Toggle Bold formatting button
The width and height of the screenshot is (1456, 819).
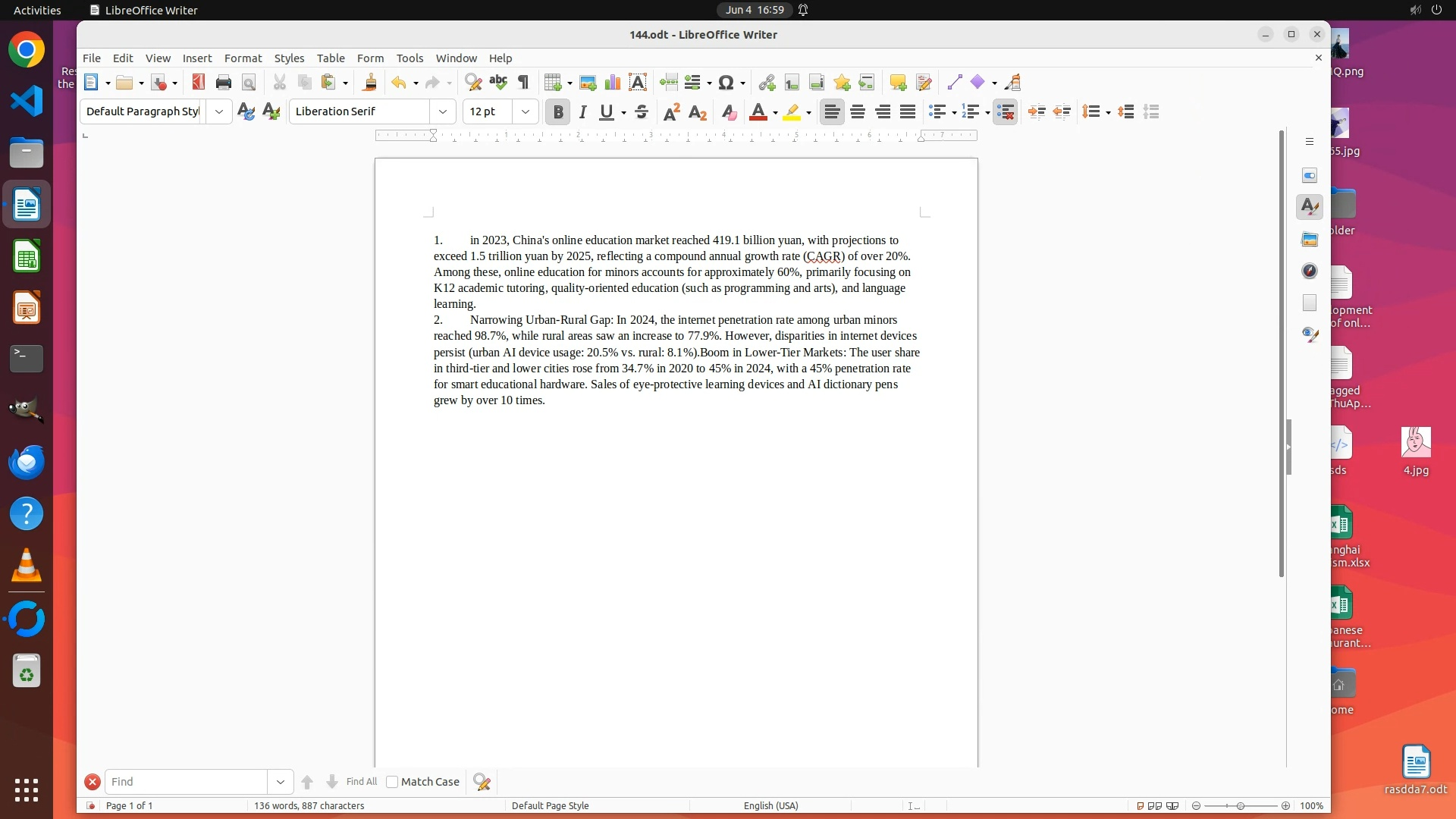pyautogui.click(x=558, y=111)
